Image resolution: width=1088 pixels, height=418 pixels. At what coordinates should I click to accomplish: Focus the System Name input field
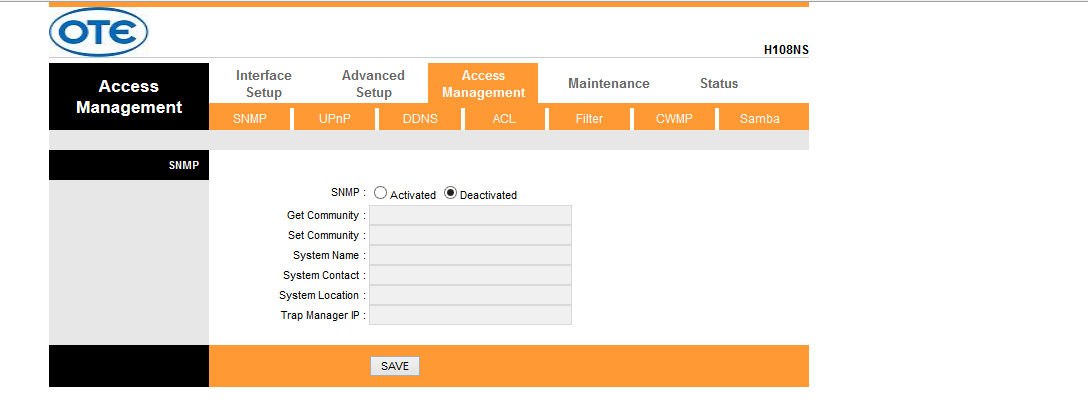coord(470,255)
